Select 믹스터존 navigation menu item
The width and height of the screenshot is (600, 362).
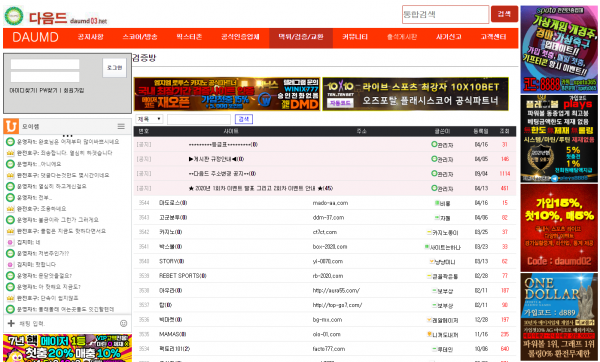click(189, 37)
